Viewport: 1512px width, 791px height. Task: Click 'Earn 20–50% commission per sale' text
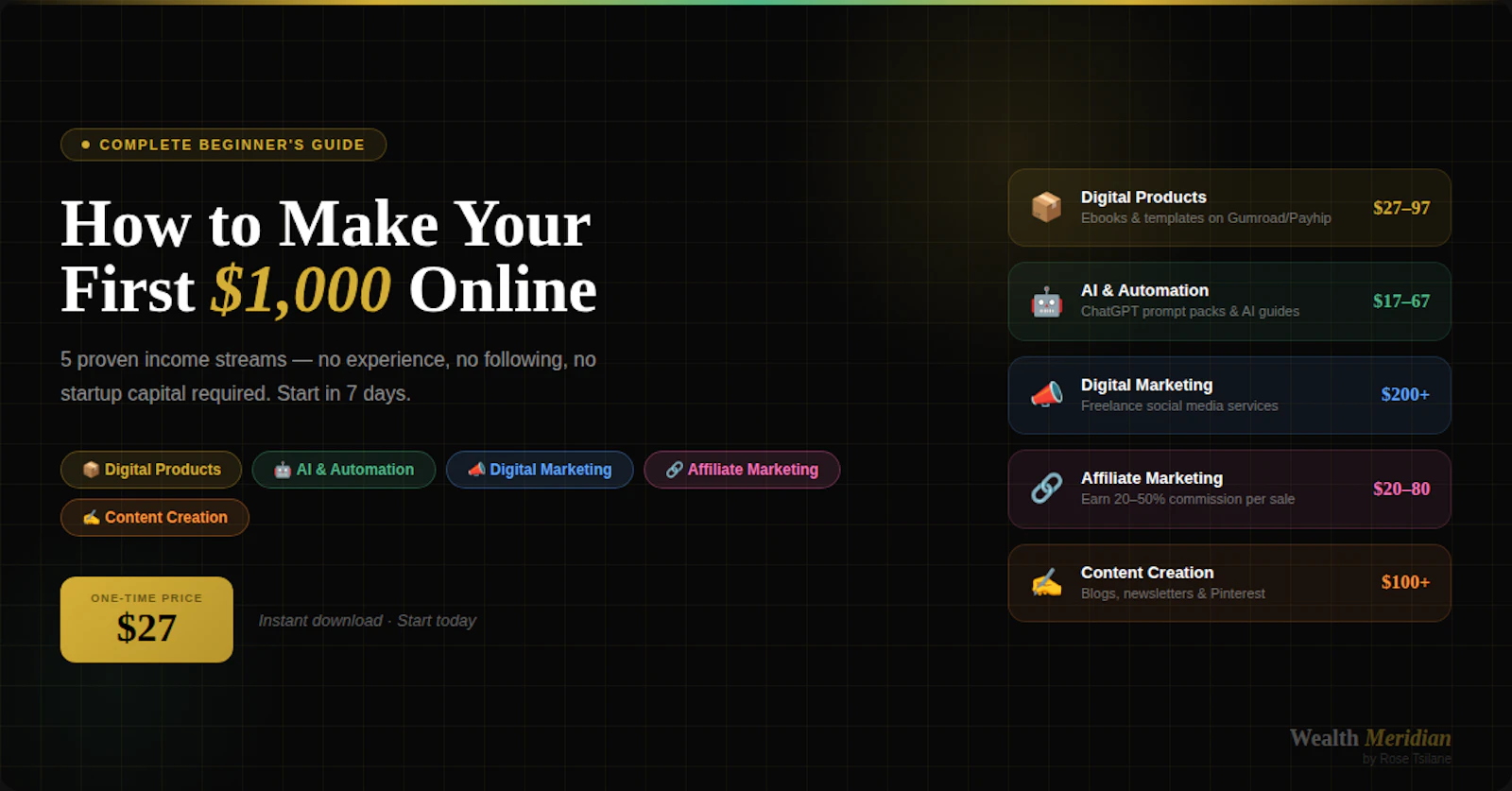tap(1188, 499)
